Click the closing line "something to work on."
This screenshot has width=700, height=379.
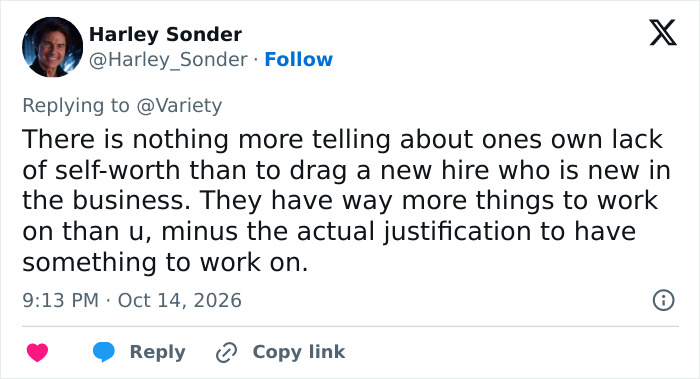click(x=165, y=262)
